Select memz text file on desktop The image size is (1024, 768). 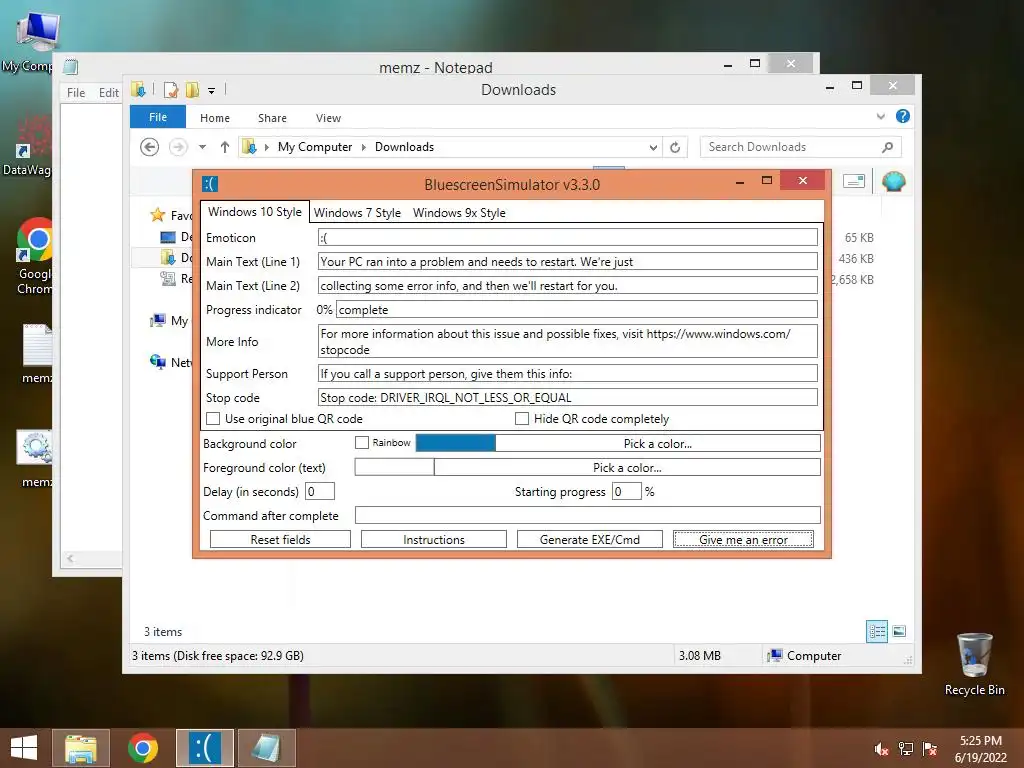tap(36, 353)
